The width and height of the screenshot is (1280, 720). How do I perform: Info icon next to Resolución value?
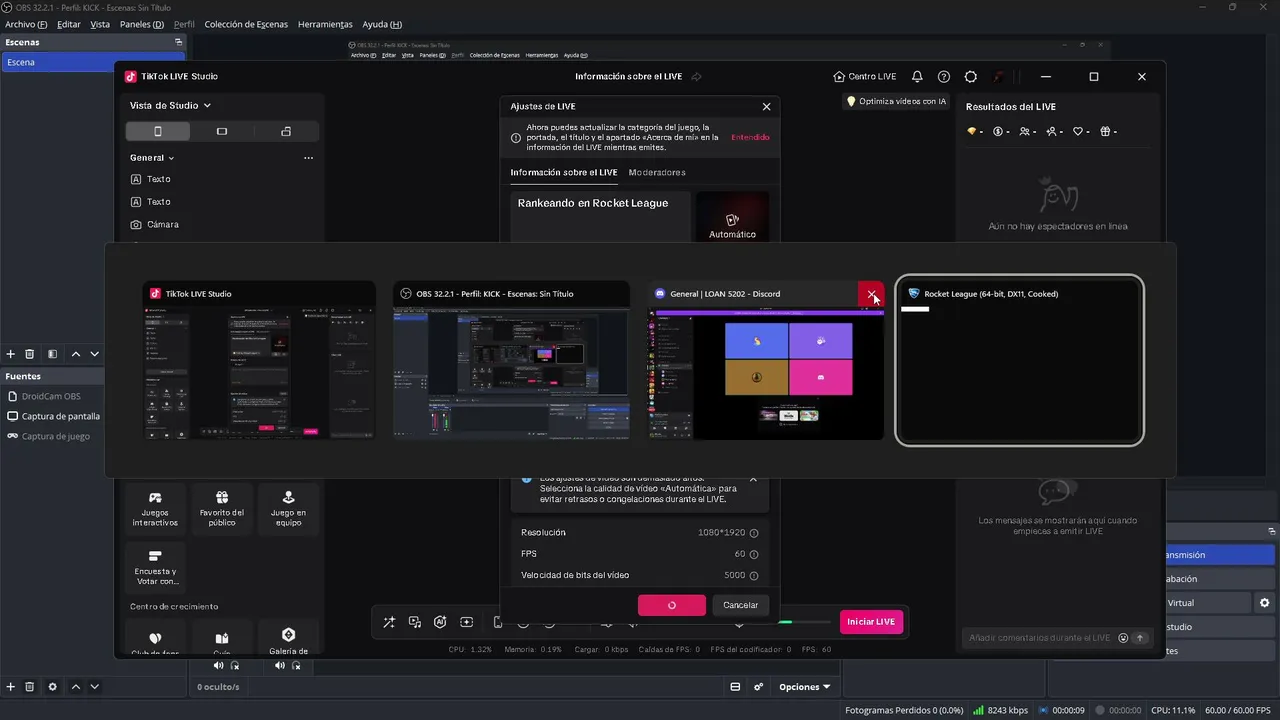[x=754, y=533]
